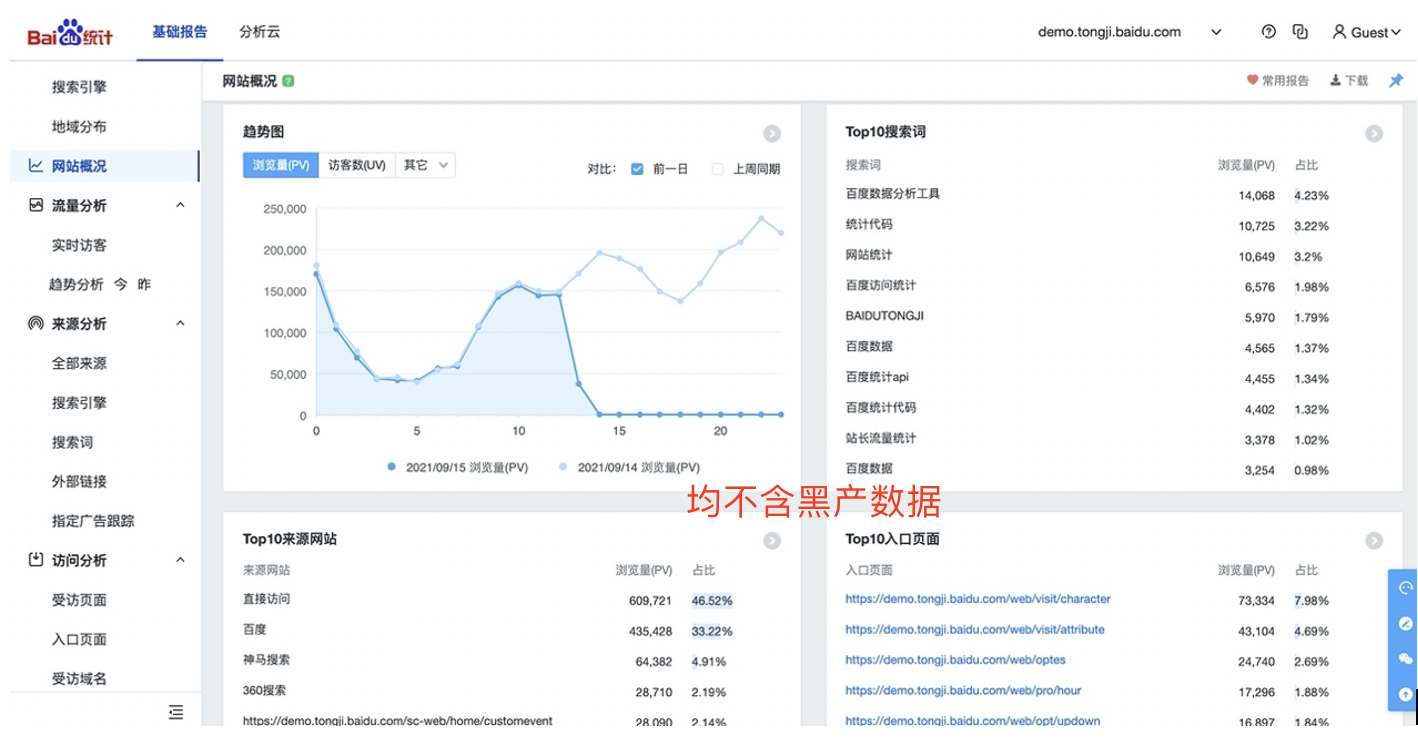Viewport: 1418px width, 742px height.
Task: Switch to the 分析云 tab
Action: coord(259,32)
